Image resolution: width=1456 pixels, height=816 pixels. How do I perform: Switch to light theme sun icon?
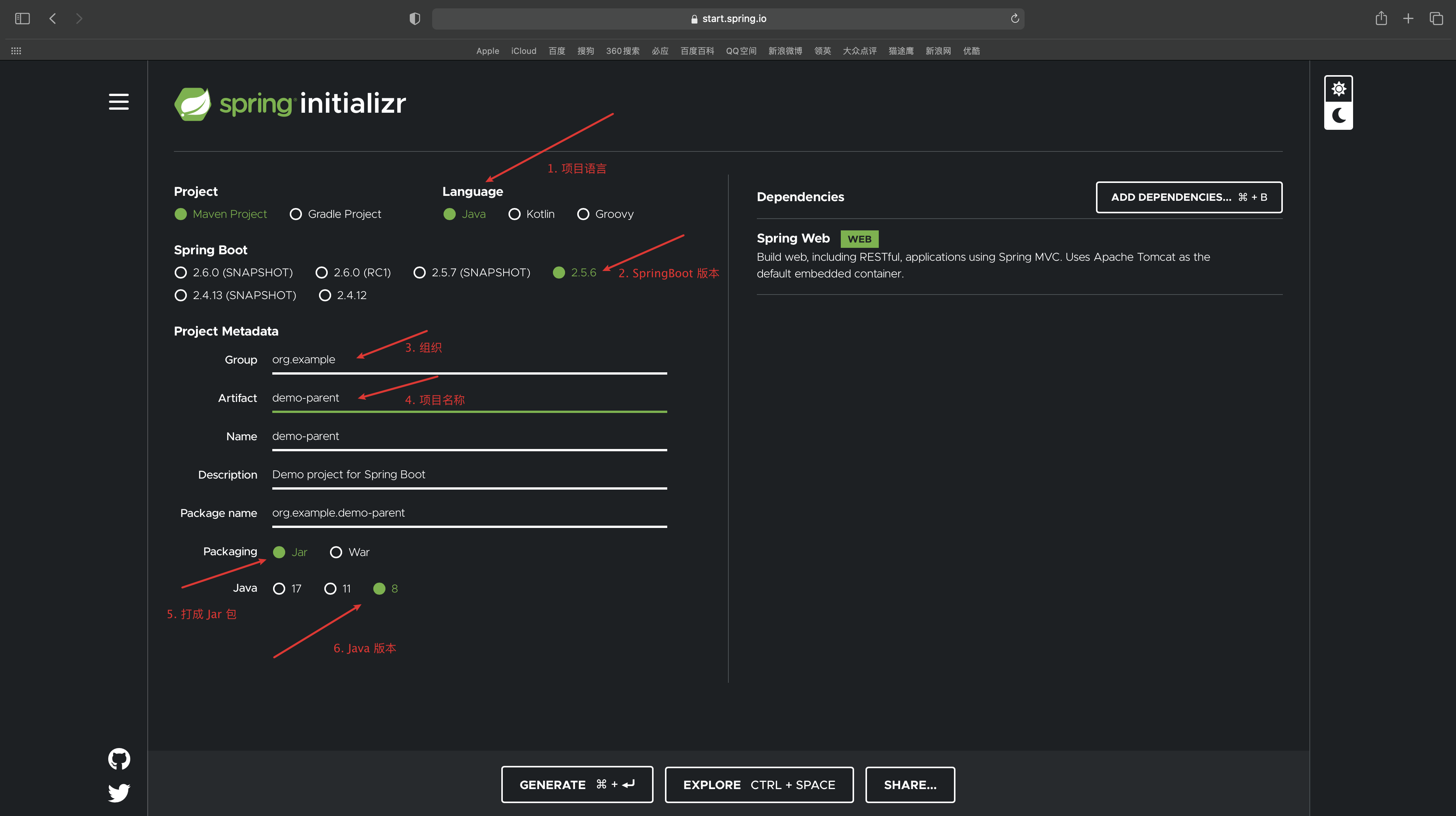coord(1338,89)
